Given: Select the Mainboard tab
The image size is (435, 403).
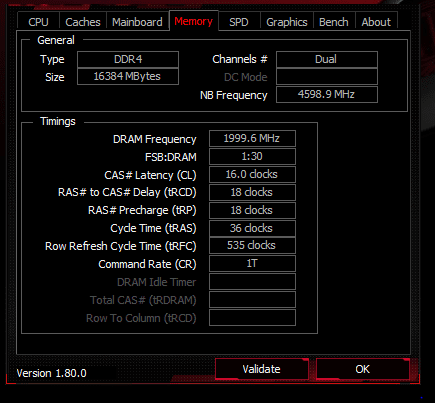Looking at the screenshot, I should tap(137, 22).
